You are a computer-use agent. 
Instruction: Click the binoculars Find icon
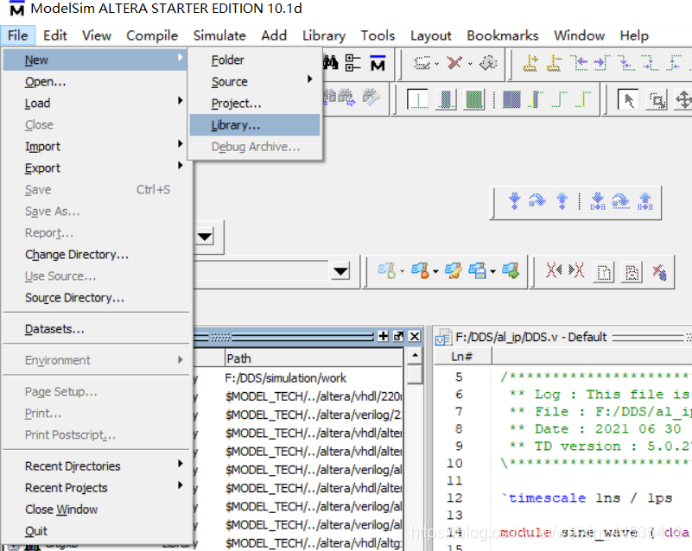pos(330,63)
